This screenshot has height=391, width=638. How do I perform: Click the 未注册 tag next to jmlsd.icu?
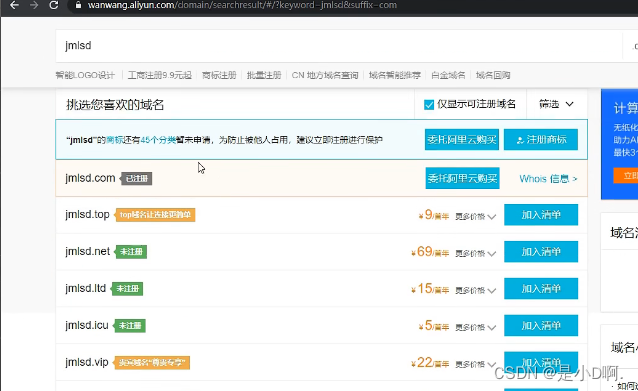click(x=130, y=325)
